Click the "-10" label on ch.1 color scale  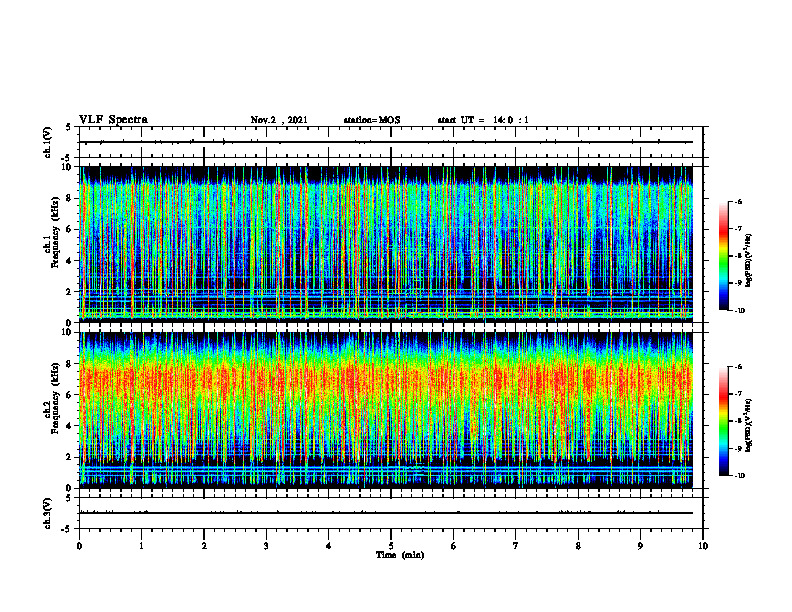740,311
